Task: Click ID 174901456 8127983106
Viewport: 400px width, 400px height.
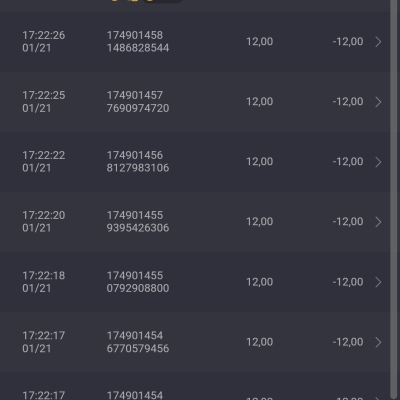Action: tap(138, 162)
